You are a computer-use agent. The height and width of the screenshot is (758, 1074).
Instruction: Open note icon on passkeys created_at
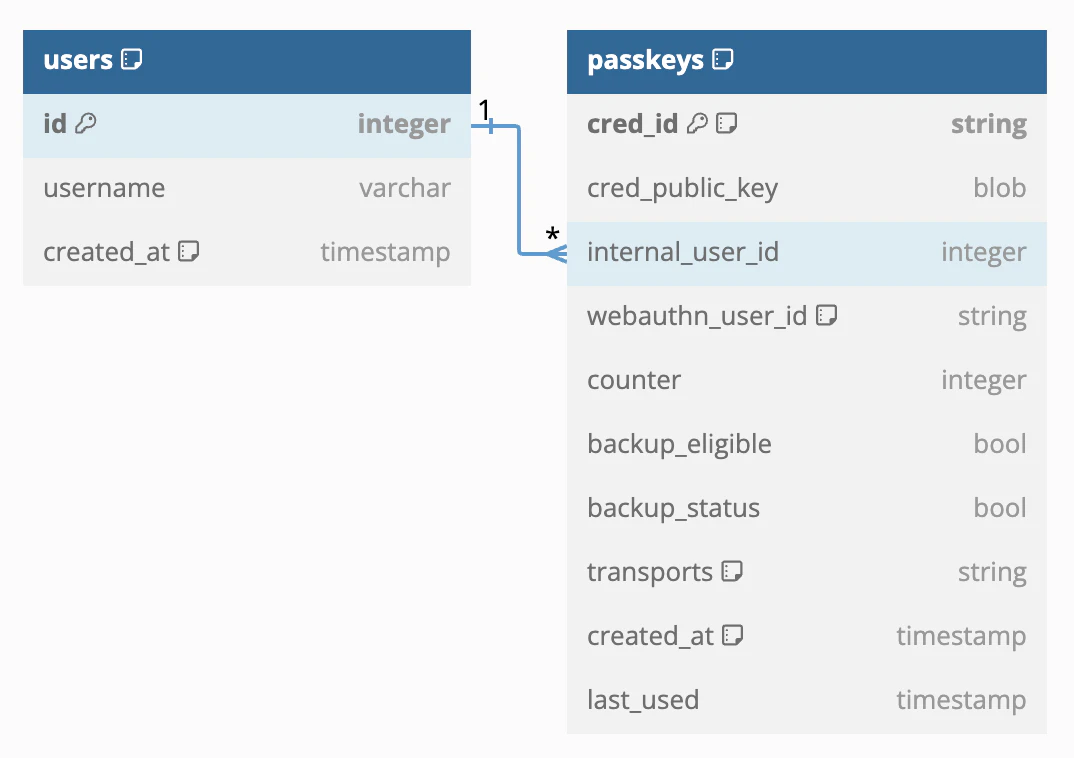(733, 635)
